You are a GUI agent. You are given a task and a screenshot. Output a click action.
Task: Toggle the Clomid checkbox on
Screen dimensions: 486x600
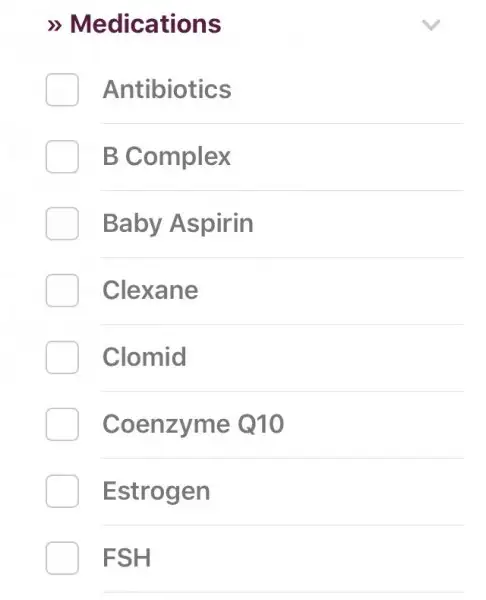tap(62, 357)
